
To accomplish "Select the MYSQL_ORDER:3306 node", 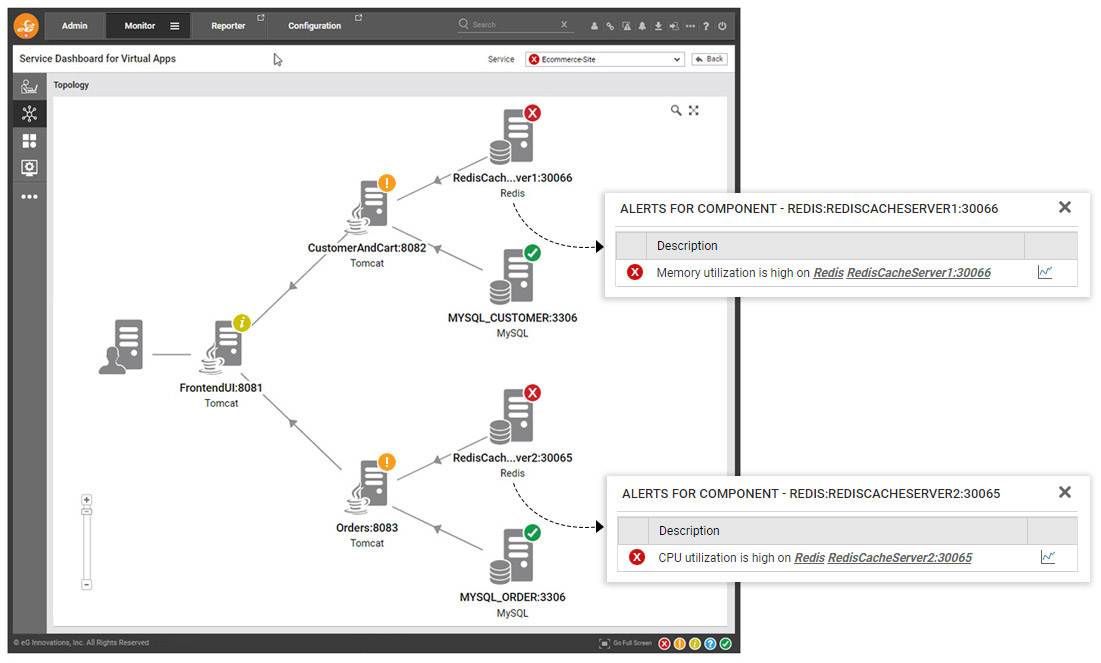I will pyautogui.click(x=513, y=556).
